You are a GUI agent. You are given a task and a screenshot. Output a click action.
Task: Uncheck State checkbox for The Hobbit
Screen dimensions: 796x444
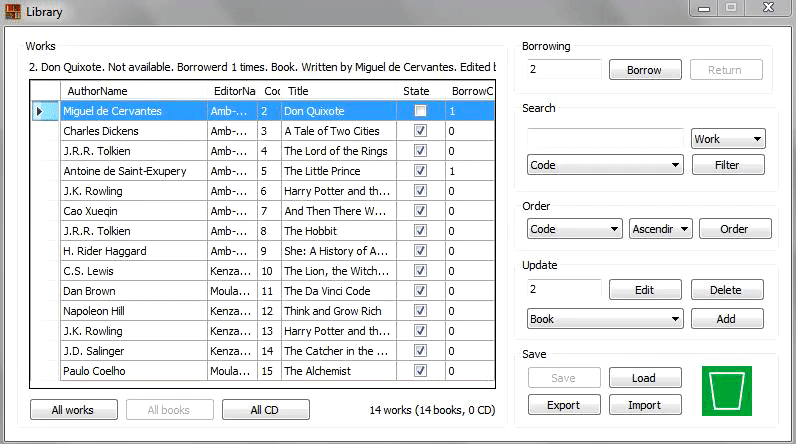[x=420, y=231]
